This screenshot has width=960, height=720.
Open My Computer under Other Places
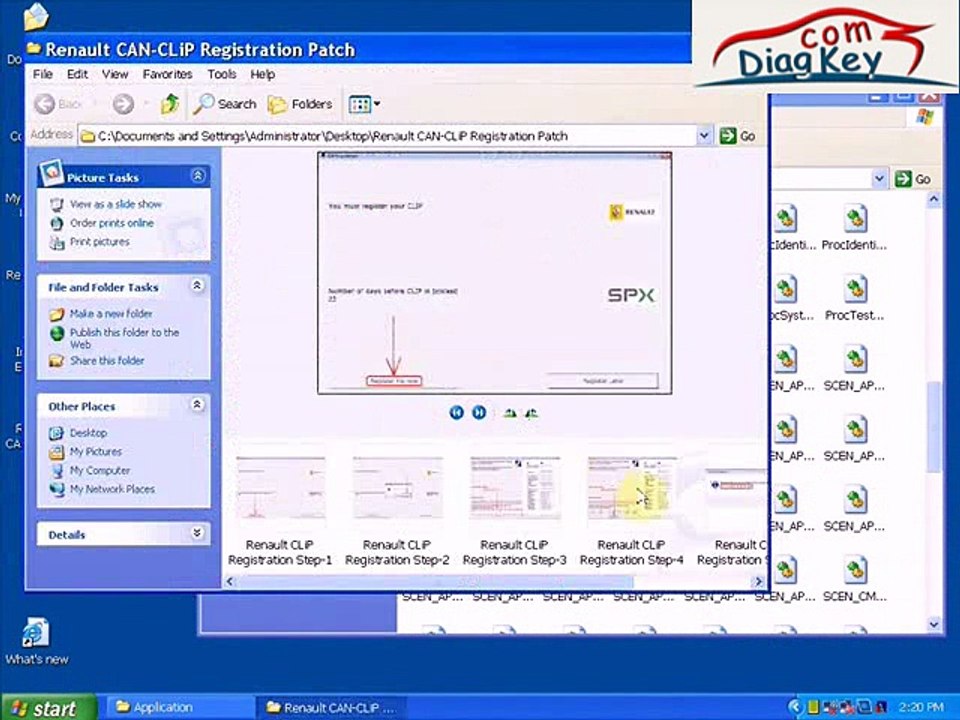pos(100,470)
